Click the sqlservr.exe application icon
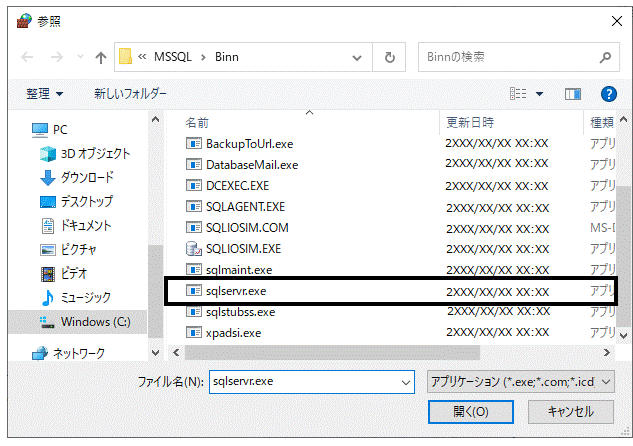633x446 pixels. point(194,290)
